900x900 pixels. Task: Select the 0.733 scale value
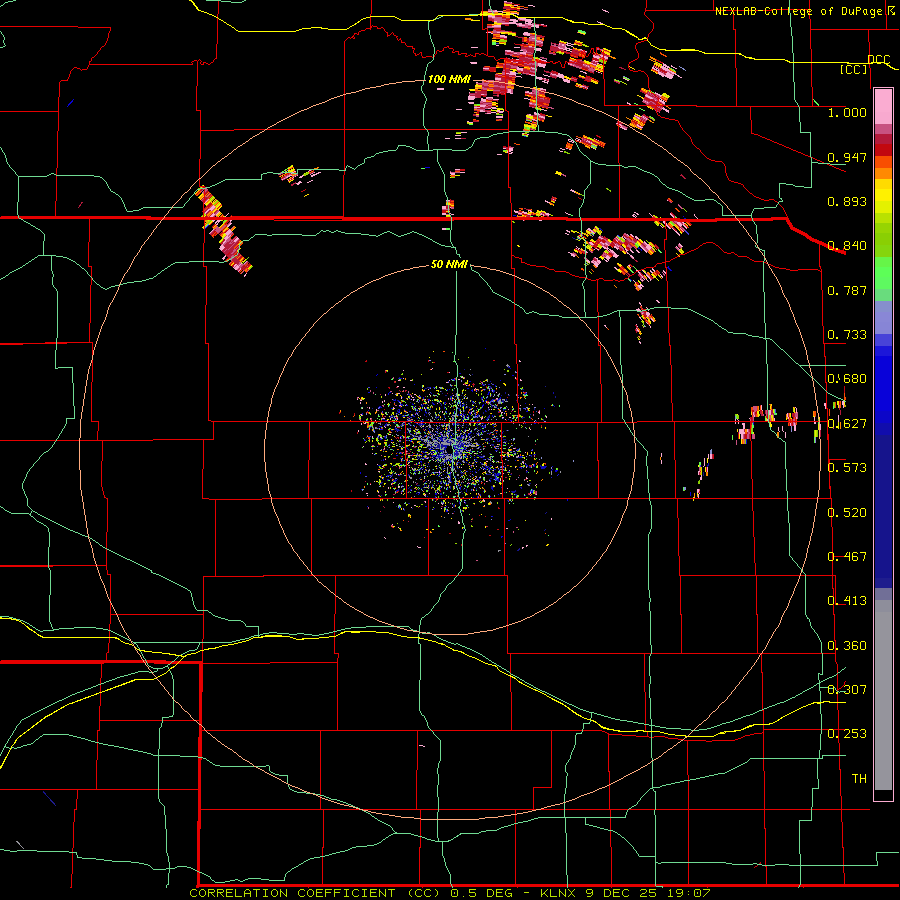[847, 334]
